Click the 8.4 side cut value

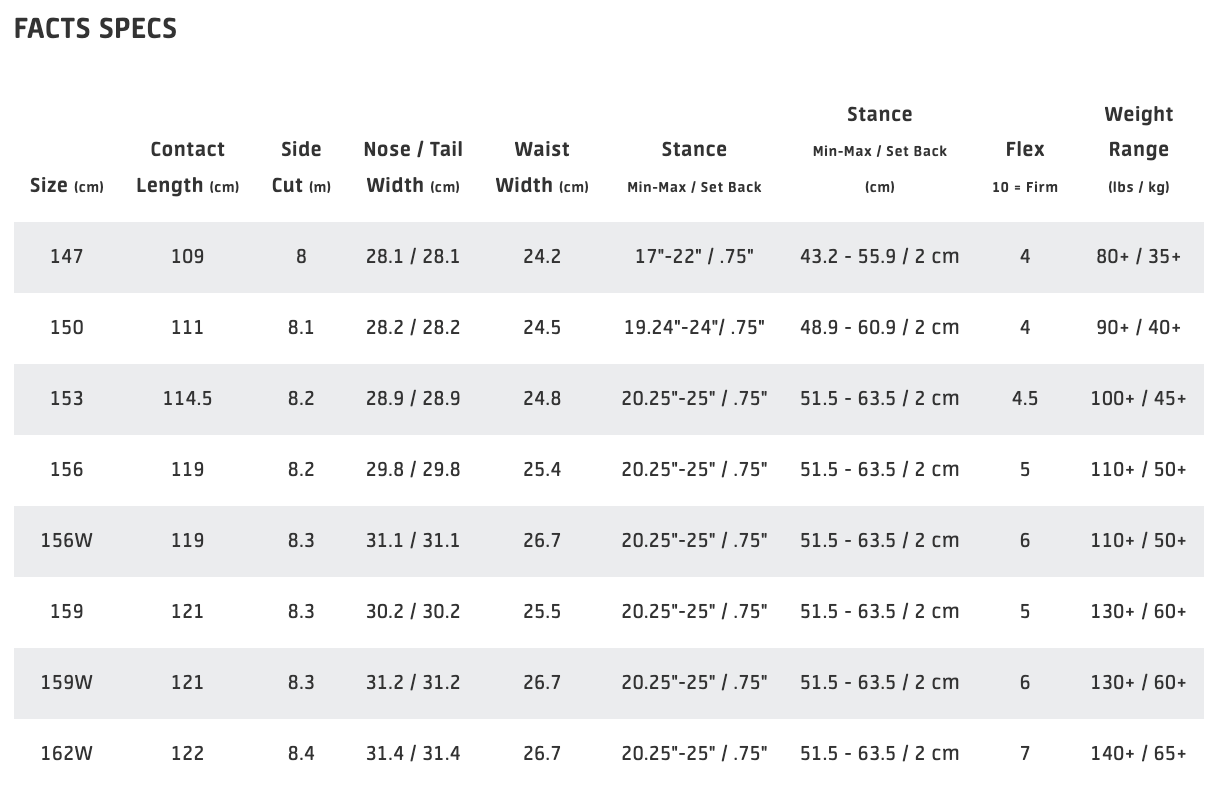301,754
